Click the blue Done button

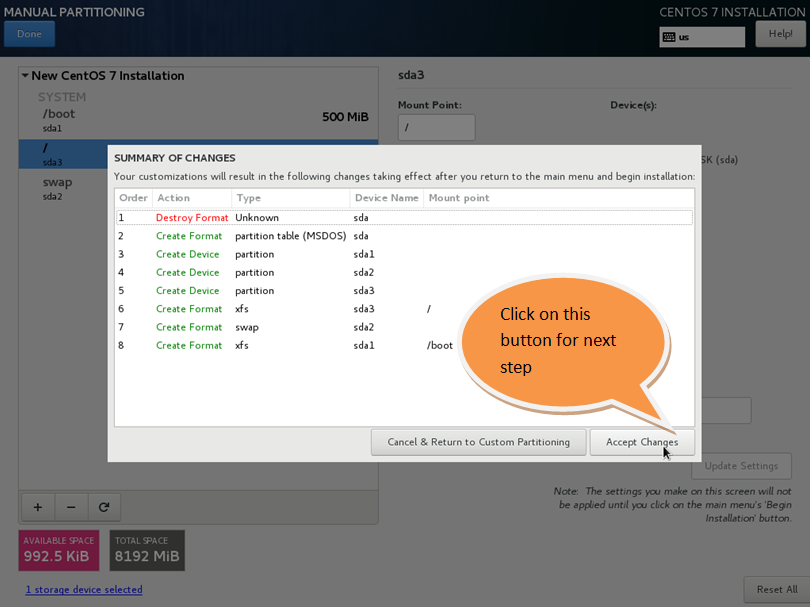point(29,34)
